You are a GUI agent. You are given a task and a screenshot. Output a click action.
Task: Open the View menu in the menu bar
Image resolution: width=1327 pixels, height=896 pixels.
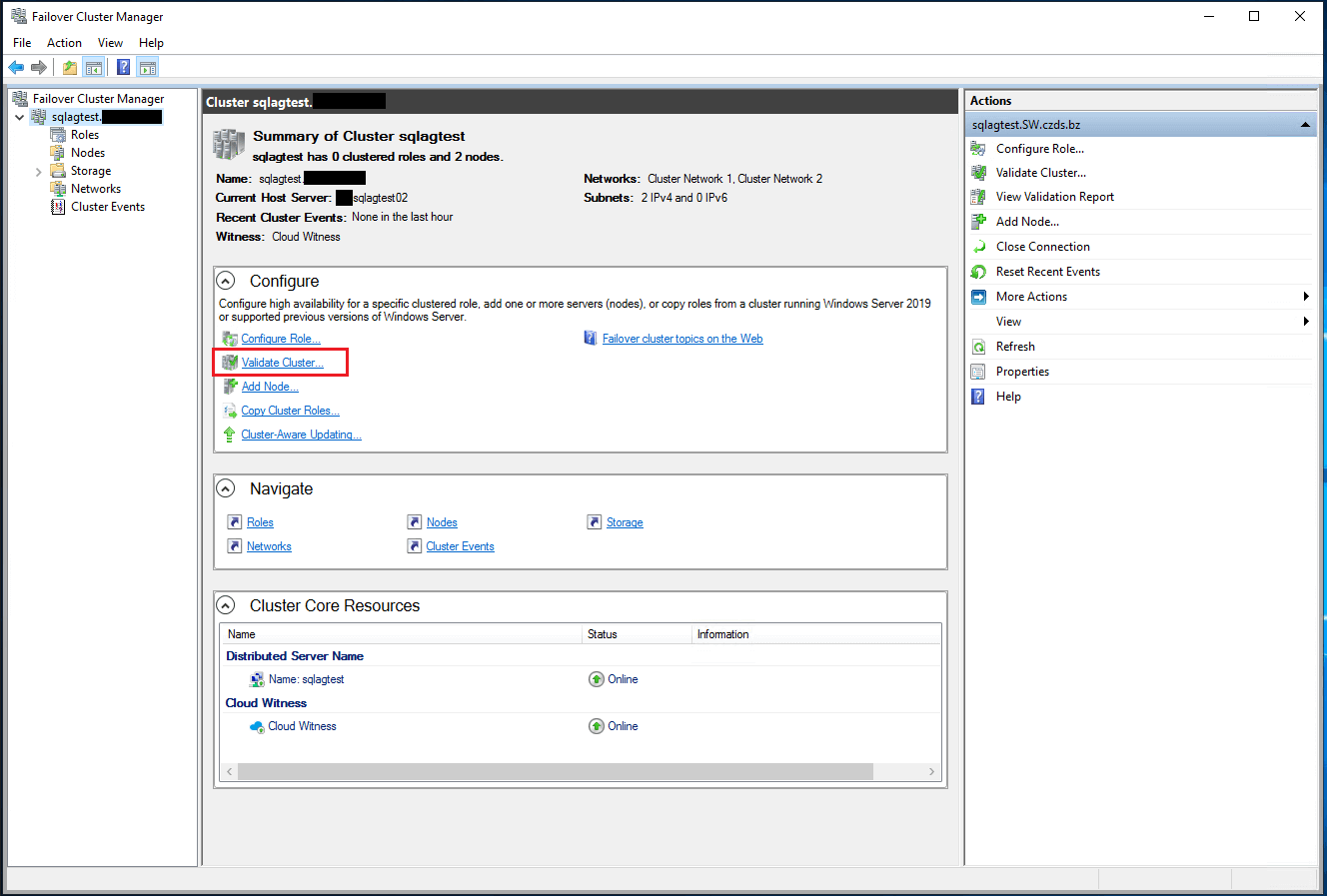pyautogui.click(x=110, y=43)
